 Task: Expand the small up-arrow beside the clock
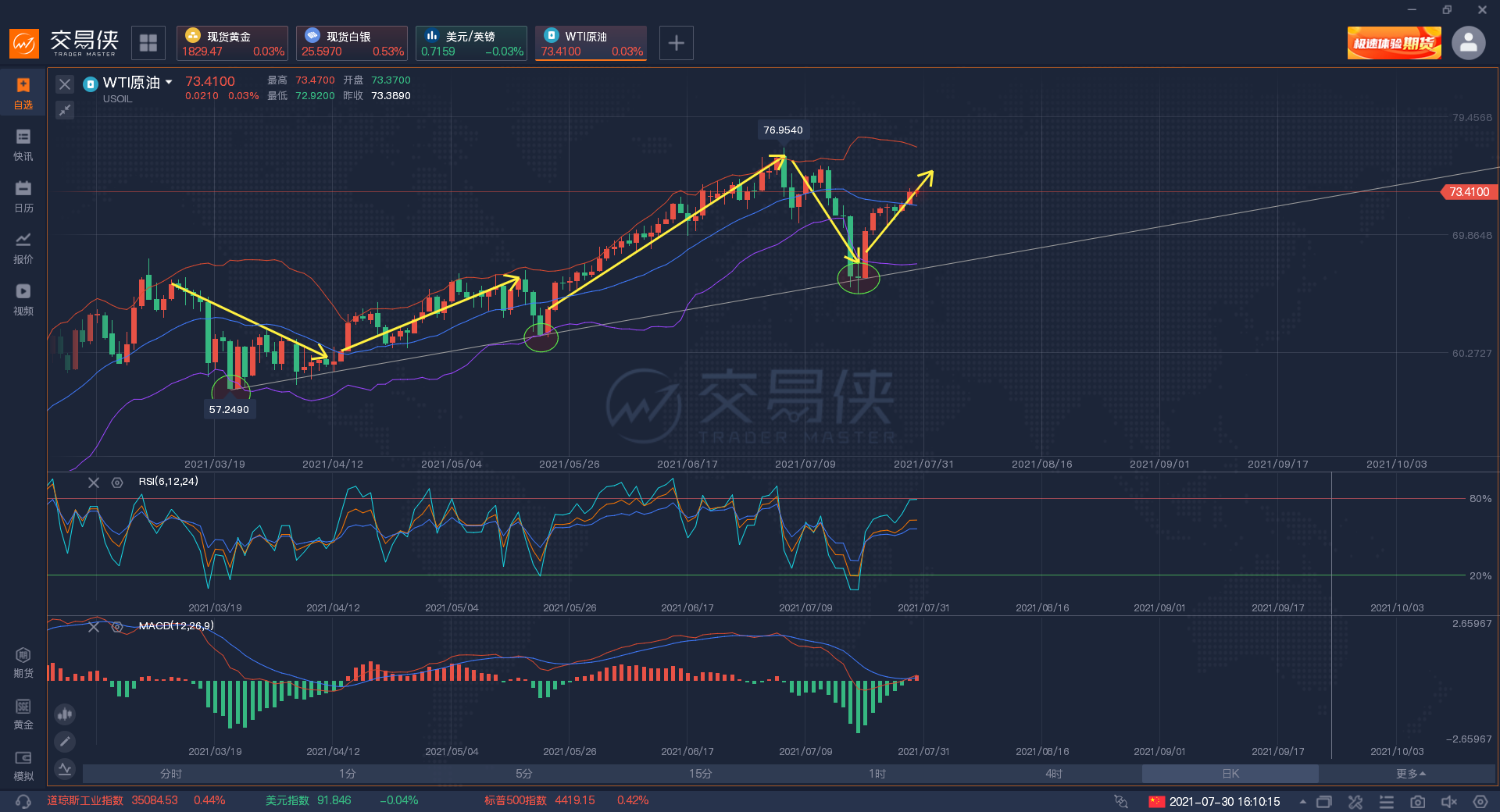1302,802
